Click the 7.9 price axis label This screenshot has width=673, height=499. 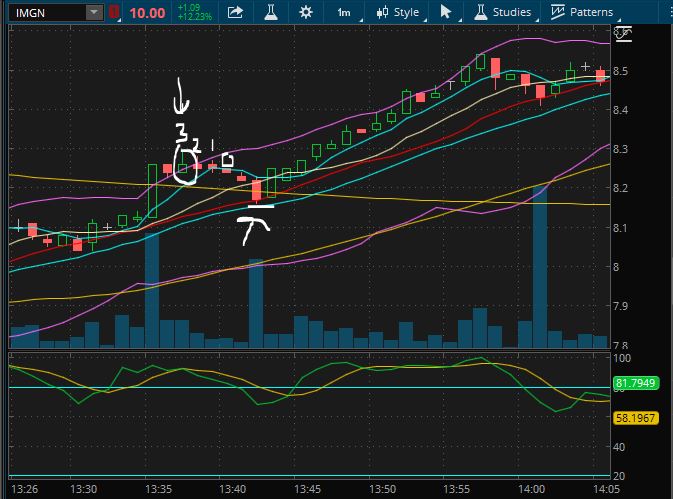[620, 306]
